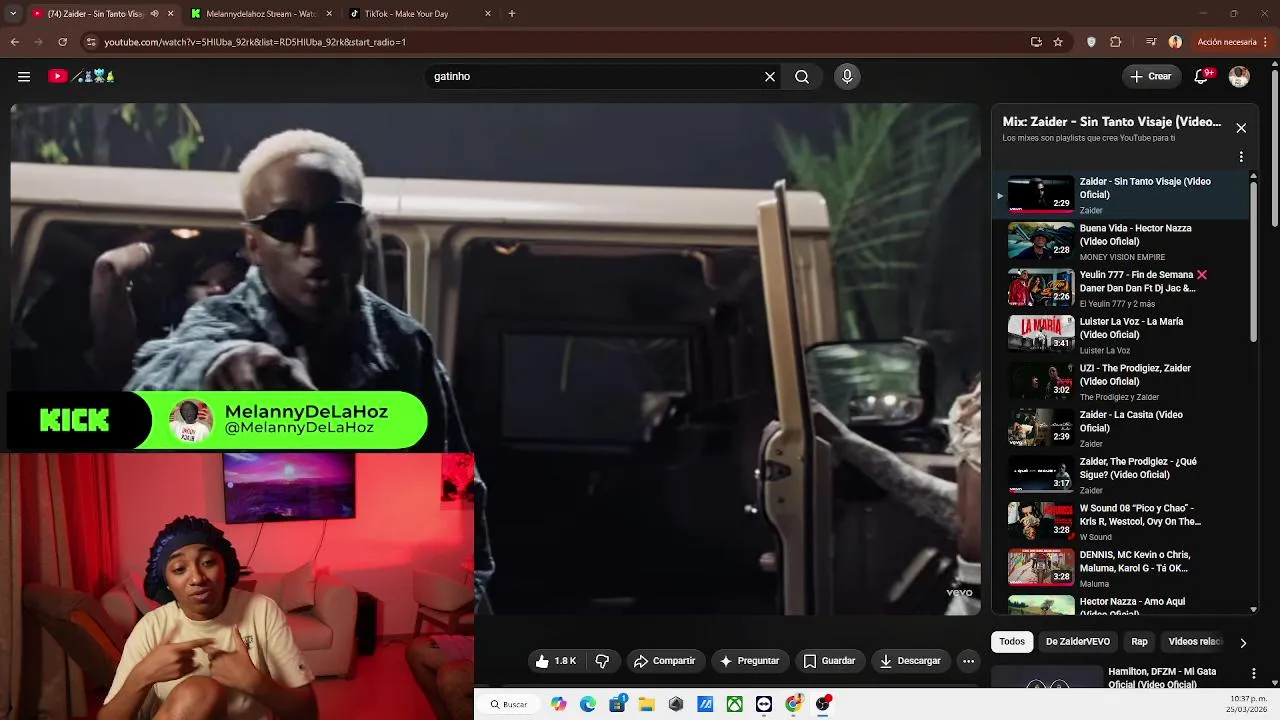Close the Mix playlist panel
The width and height of the screenshot is (1280, 720).
[x=1241, y=128]
